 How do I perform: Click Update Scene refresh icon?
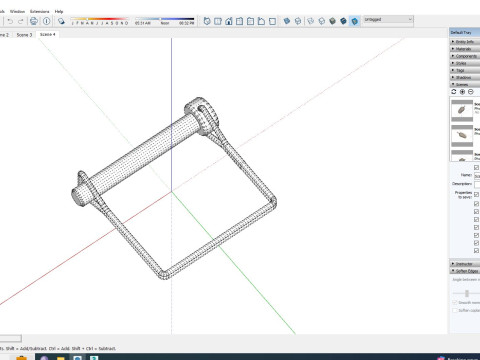[454, 92]
